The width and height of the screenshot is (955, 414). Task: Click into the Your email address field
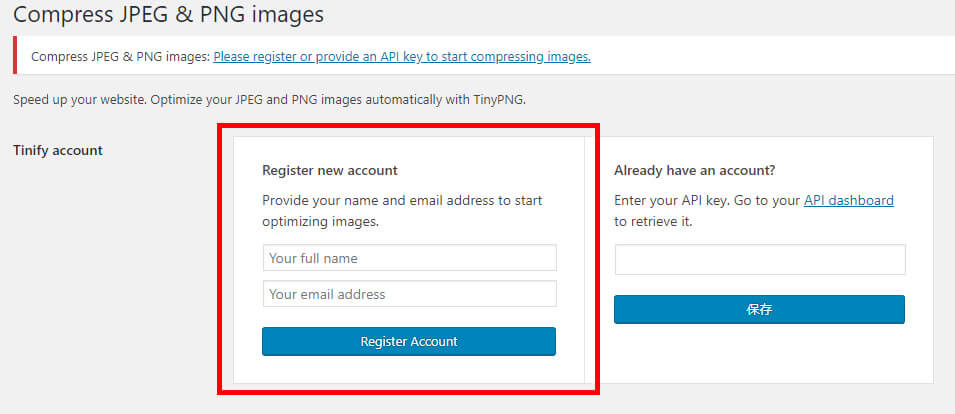coord(409,294)
